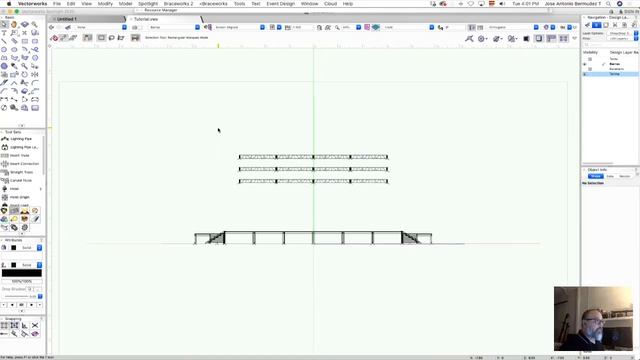Select the Data tab in Object Info
Viewport: 640px width, 360px height.
tap(610, 176)
